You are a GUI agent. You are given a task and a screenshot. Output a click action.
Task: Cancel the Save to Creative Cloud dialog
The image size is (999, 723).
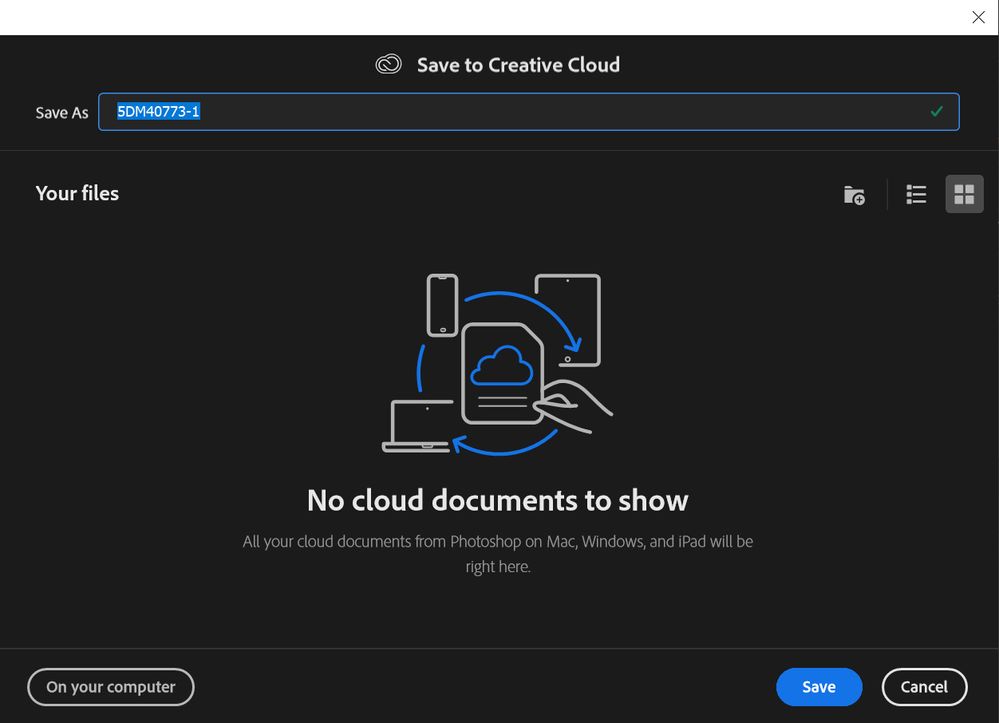click(924, 687)
